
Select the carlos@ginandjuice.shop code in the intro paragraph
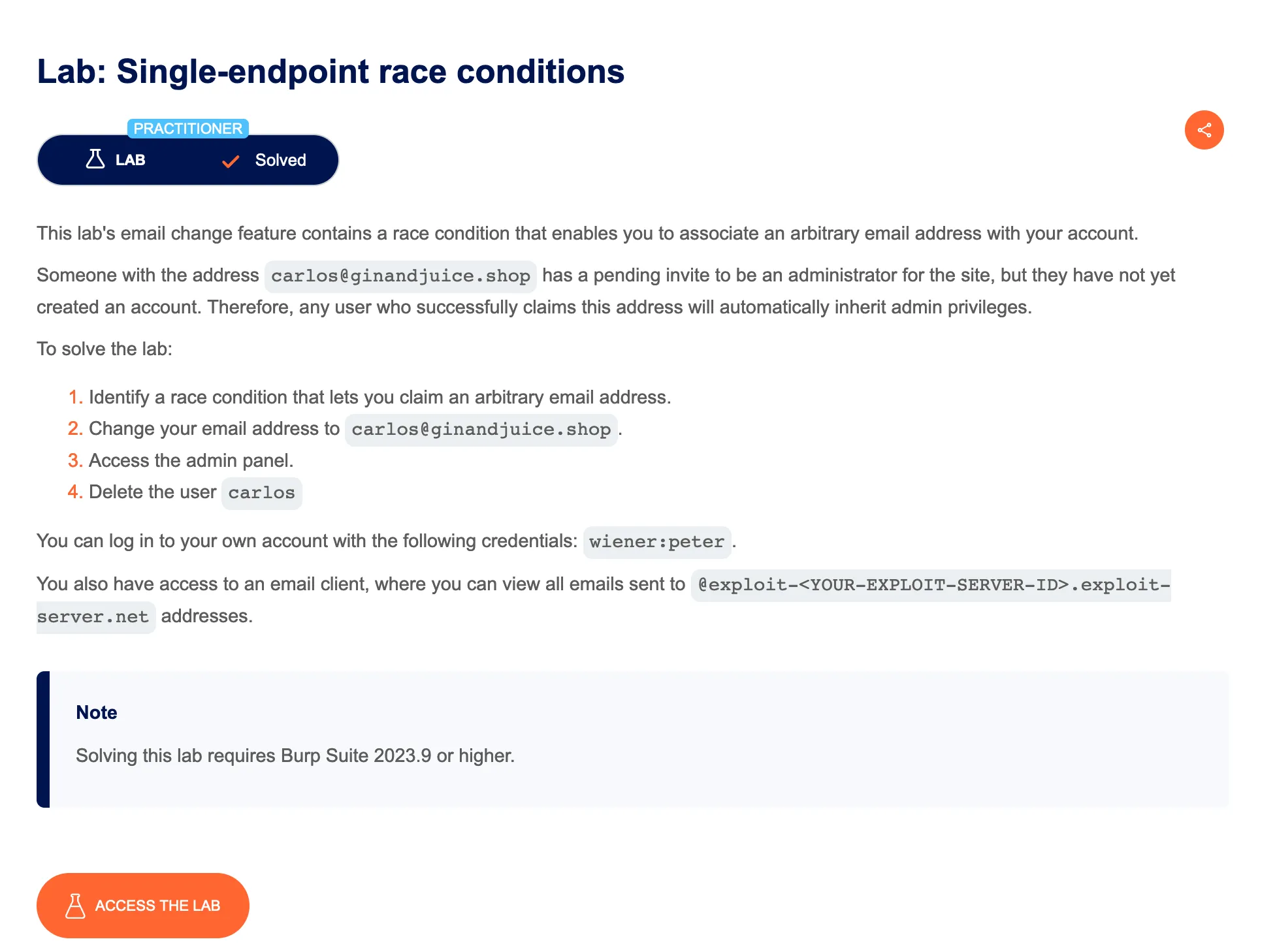pos(400,276)
